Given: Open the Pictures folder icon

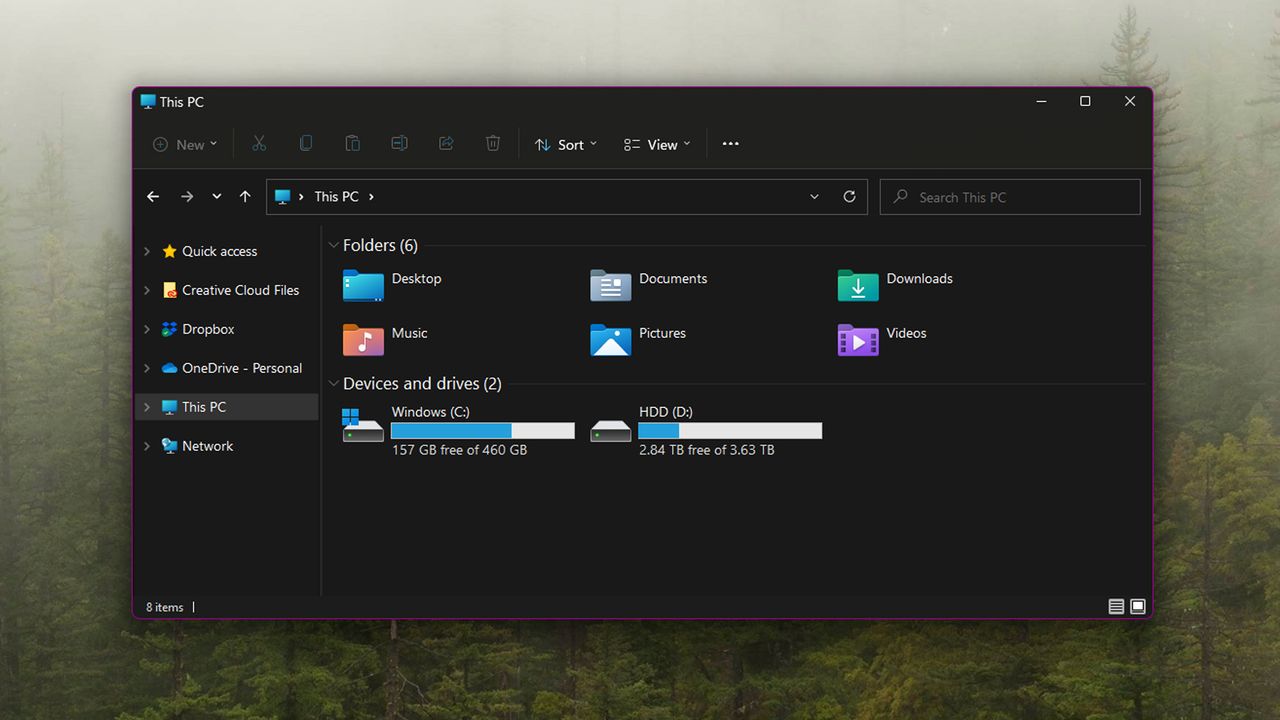Looking at the screenshot, I should (610, 340).
